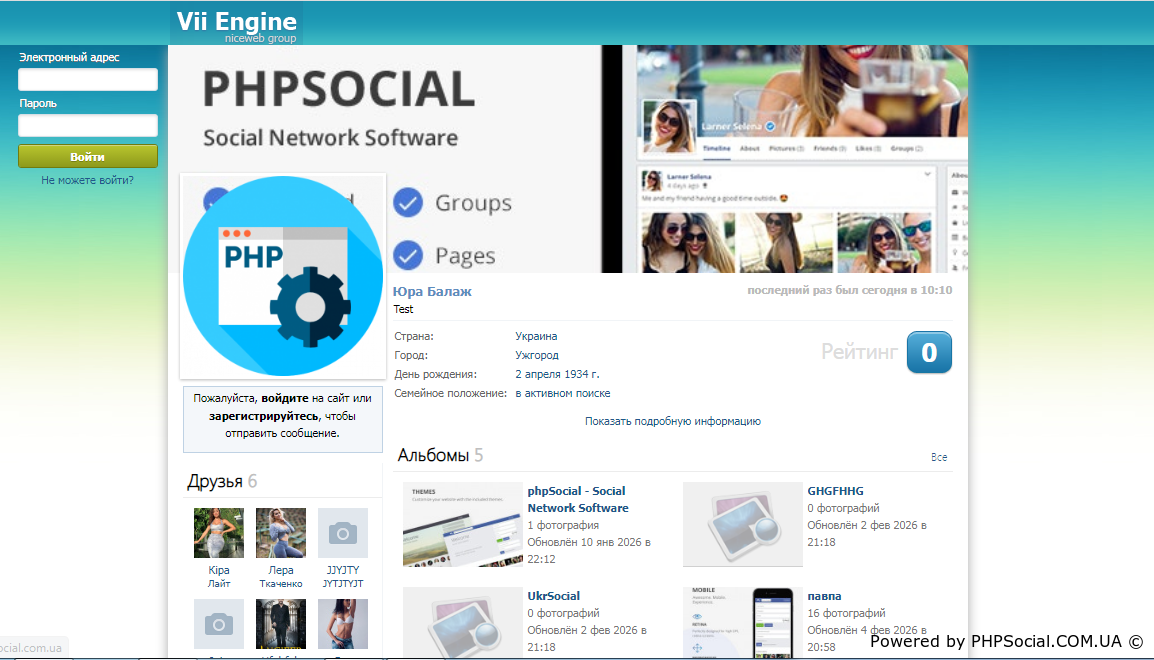Click 'Не можете войти?' recovery link
1154x660 pixels.
(88, 181)
